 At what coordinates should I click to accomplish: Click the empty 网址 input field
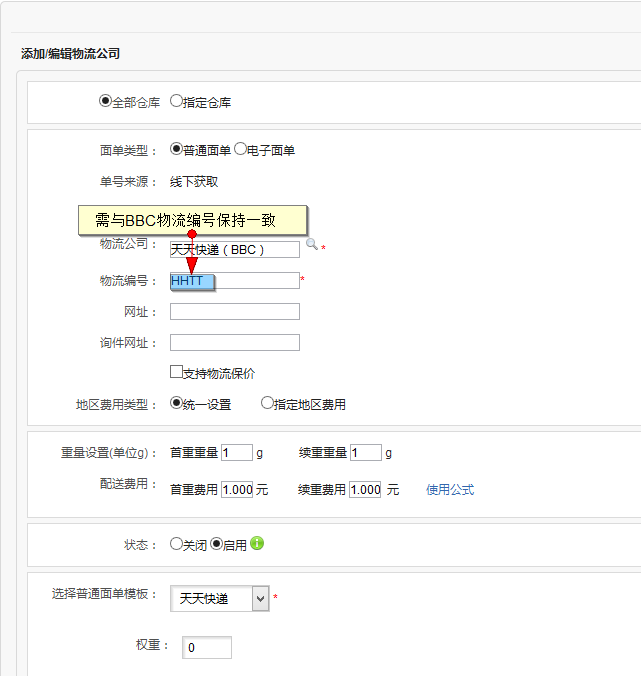pos(235,312)
